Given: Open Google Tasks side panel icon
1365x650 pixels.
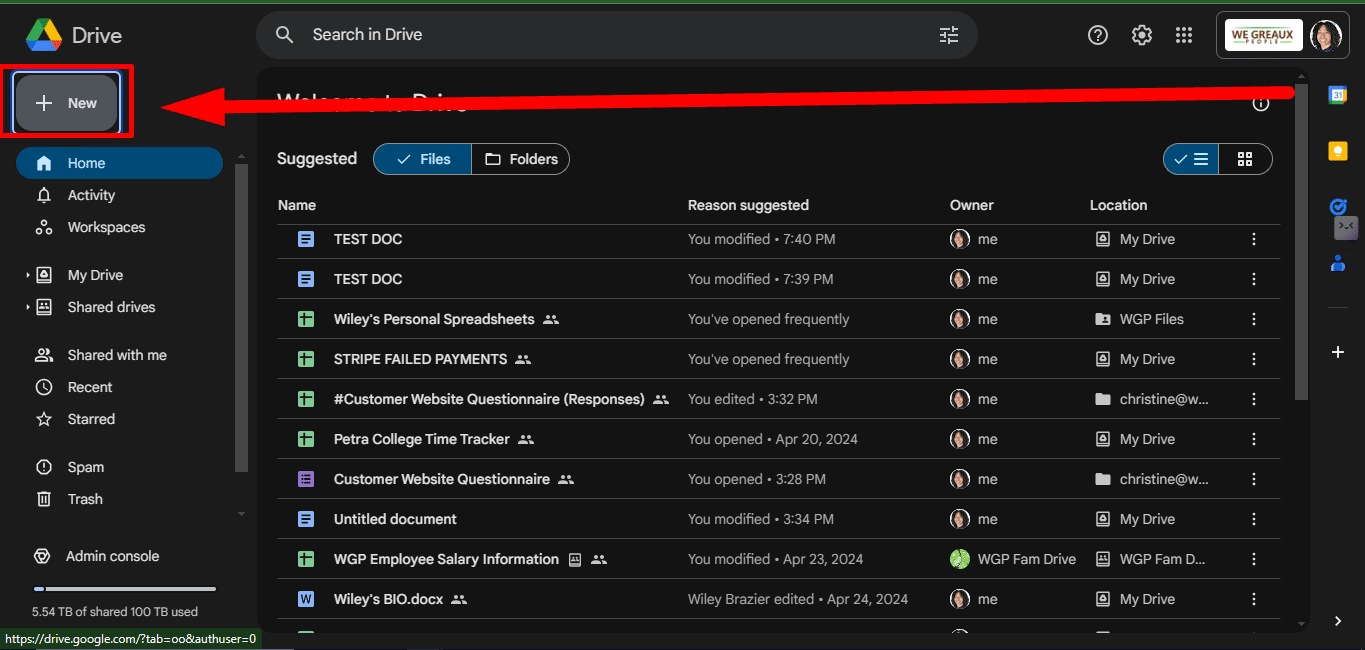Looking at the screenshot, I should pyautogui.click(x=1337, y=207).
